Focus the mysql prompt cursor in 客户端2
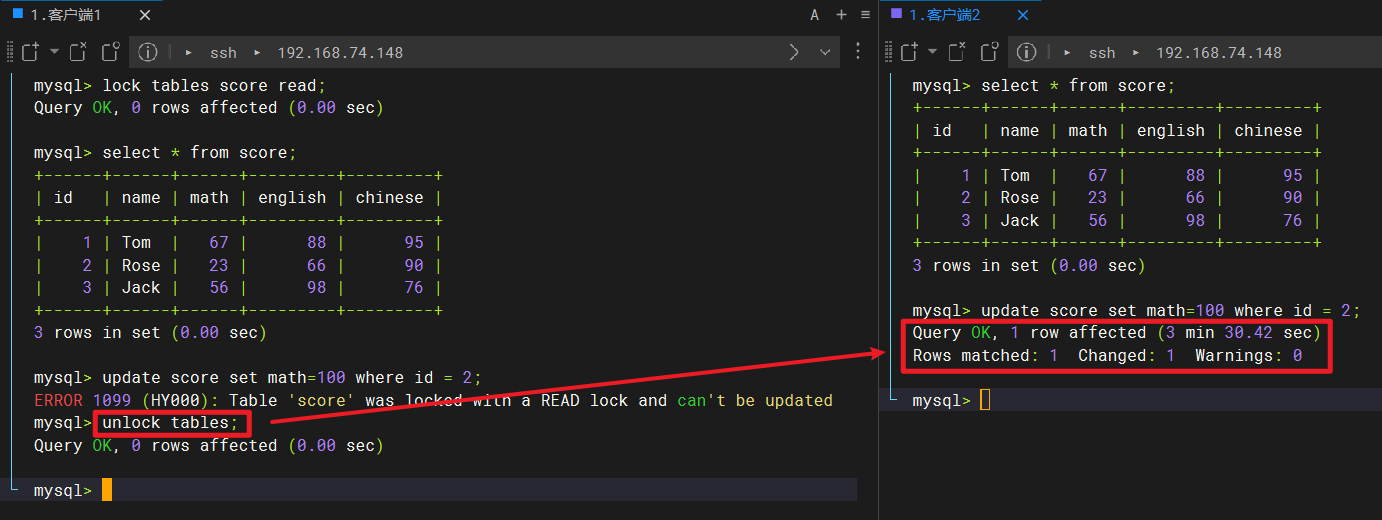Viewport: 1382px width, 520px height. (985, 400)
